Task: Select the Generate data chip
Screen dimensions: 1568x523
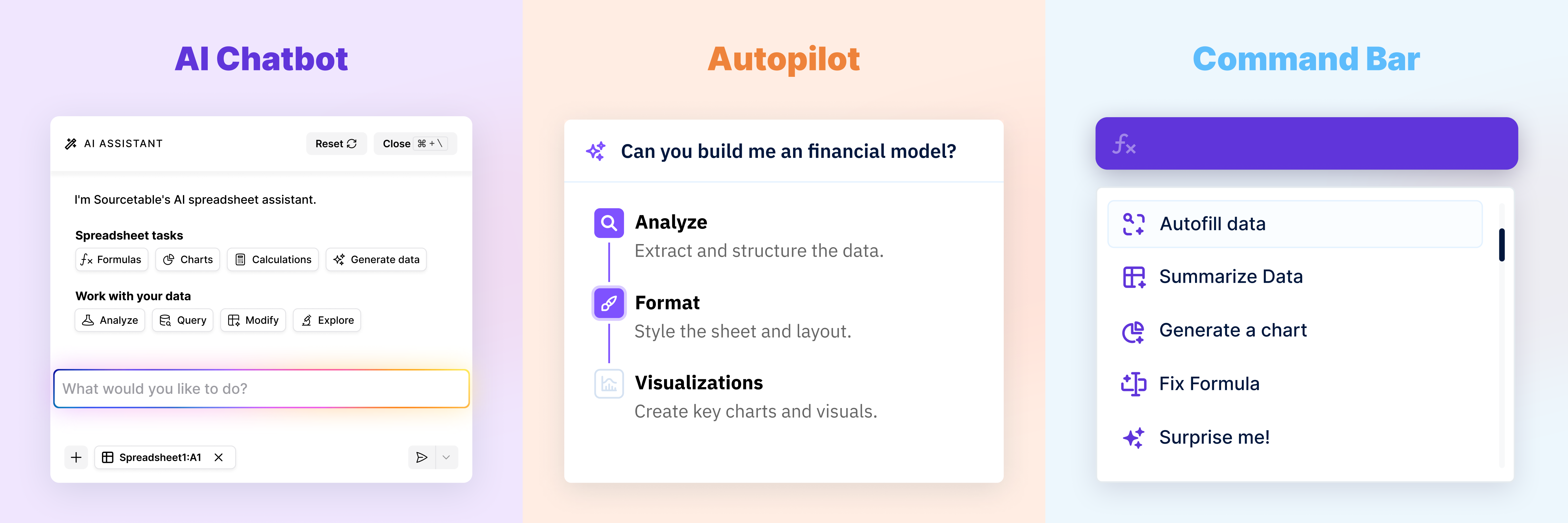Action: tap(376, 259)
